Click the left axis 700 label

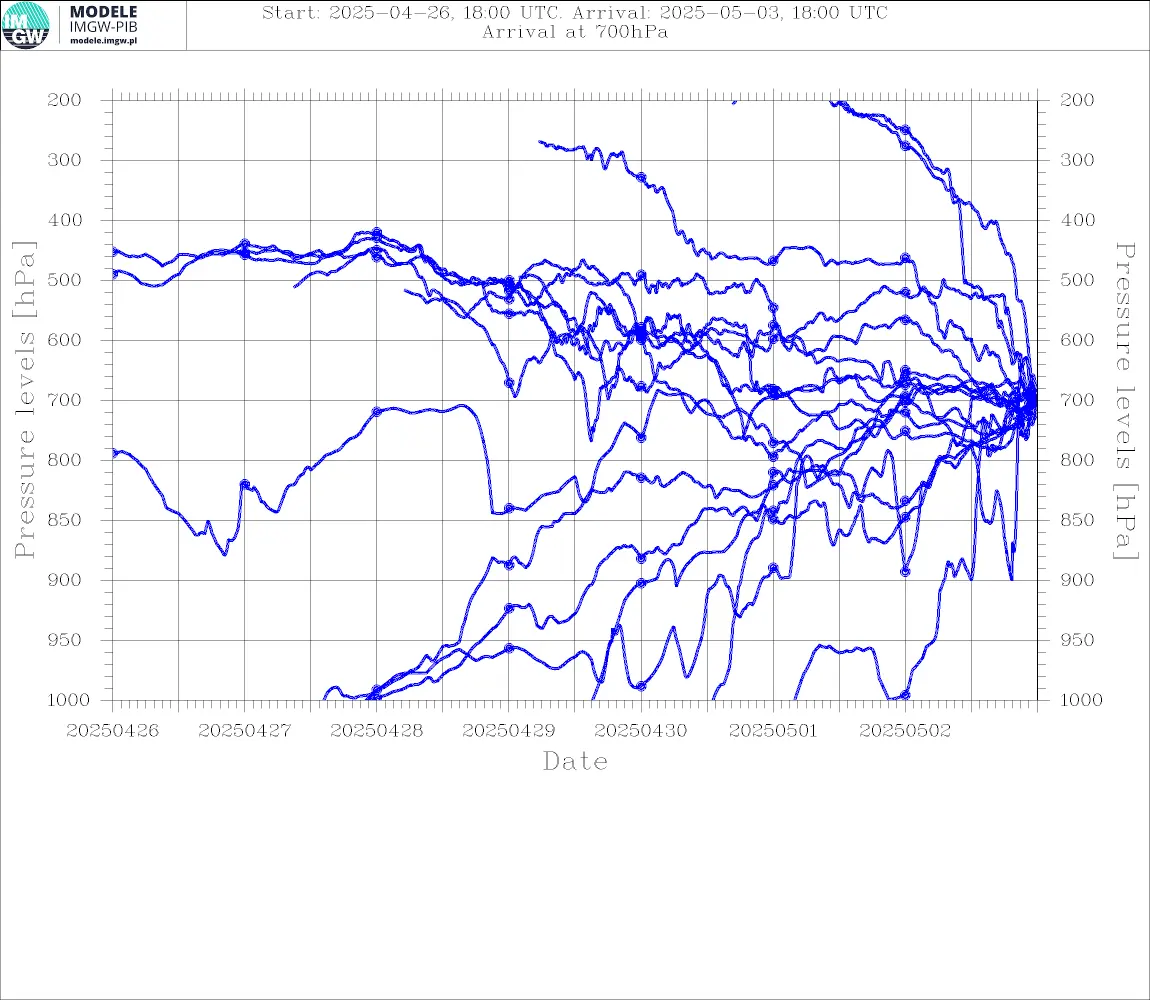65,401
